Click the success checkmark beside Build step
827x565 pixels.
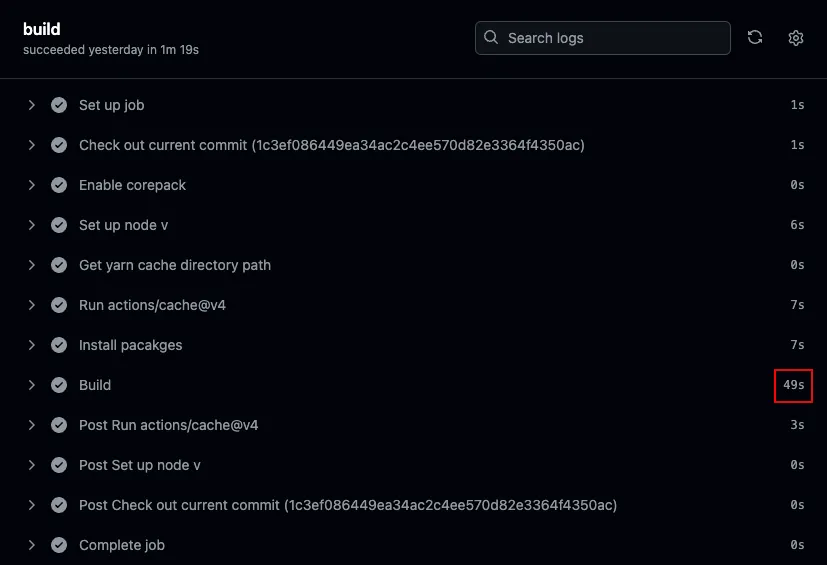(59, 385)
